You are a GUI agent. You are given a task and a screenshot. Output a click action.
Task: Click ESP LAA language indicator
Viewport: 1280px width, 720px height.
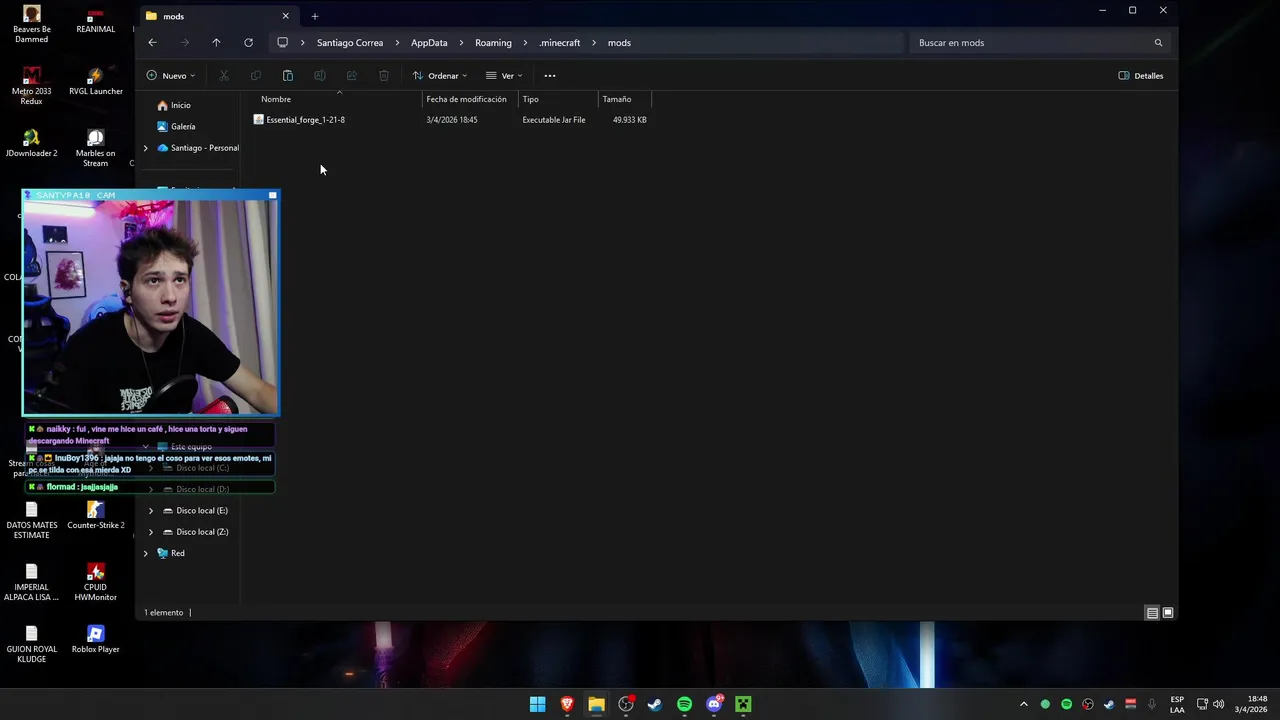click(x=1177, y=704)
